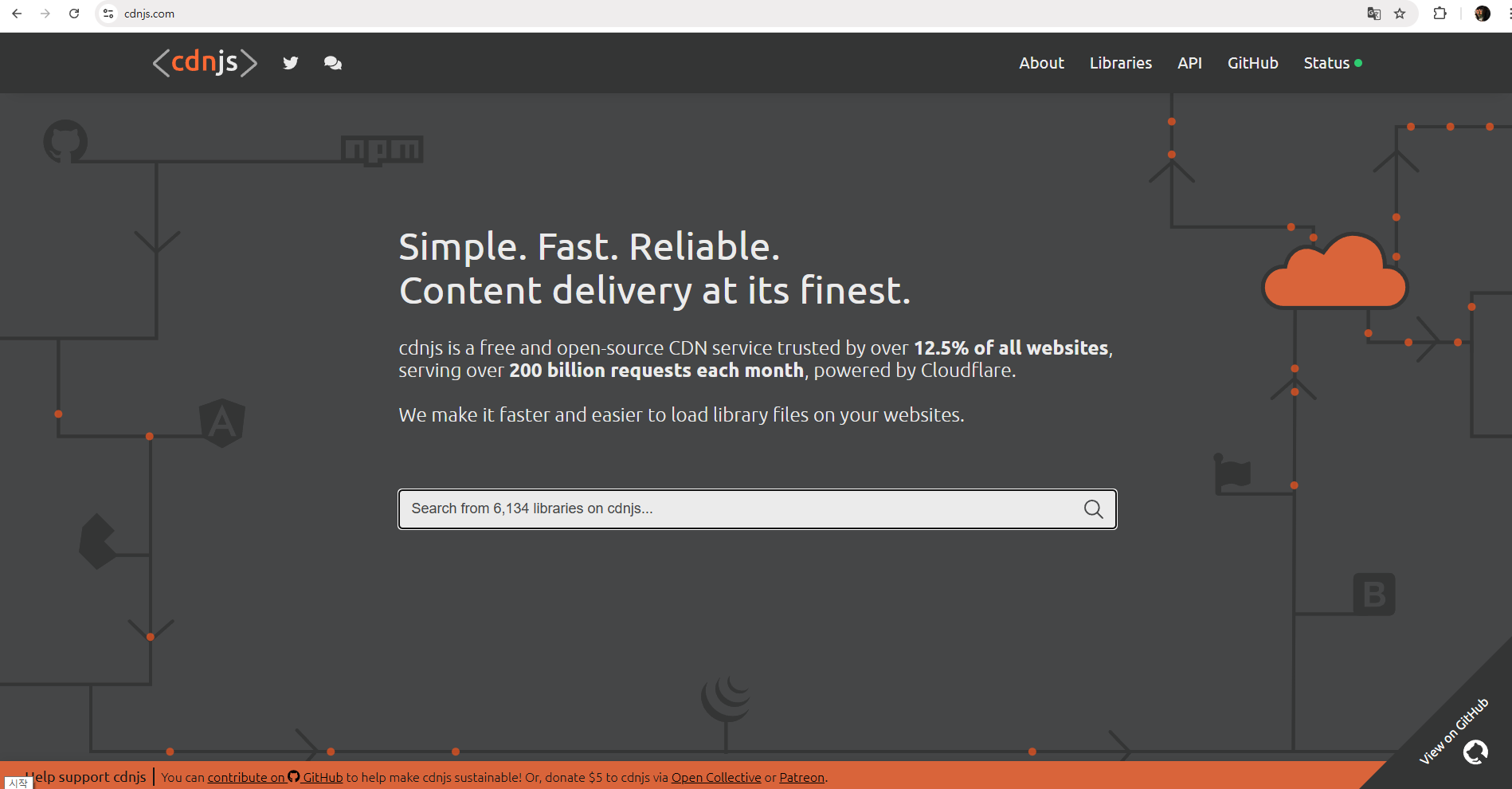Reload the cdnjs.com page

tap(74, 14)
